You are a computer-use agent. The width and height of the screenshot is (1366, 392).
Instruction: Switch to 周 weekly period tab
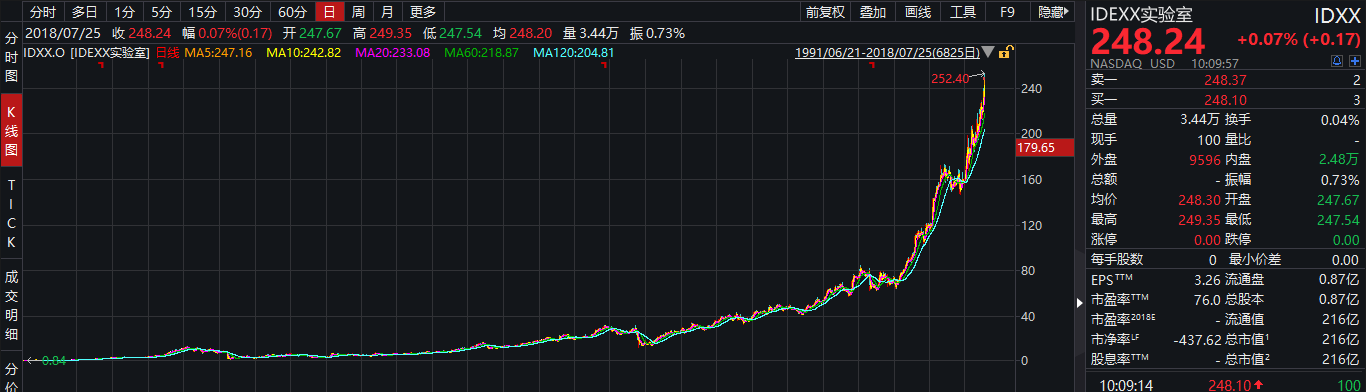358,12
